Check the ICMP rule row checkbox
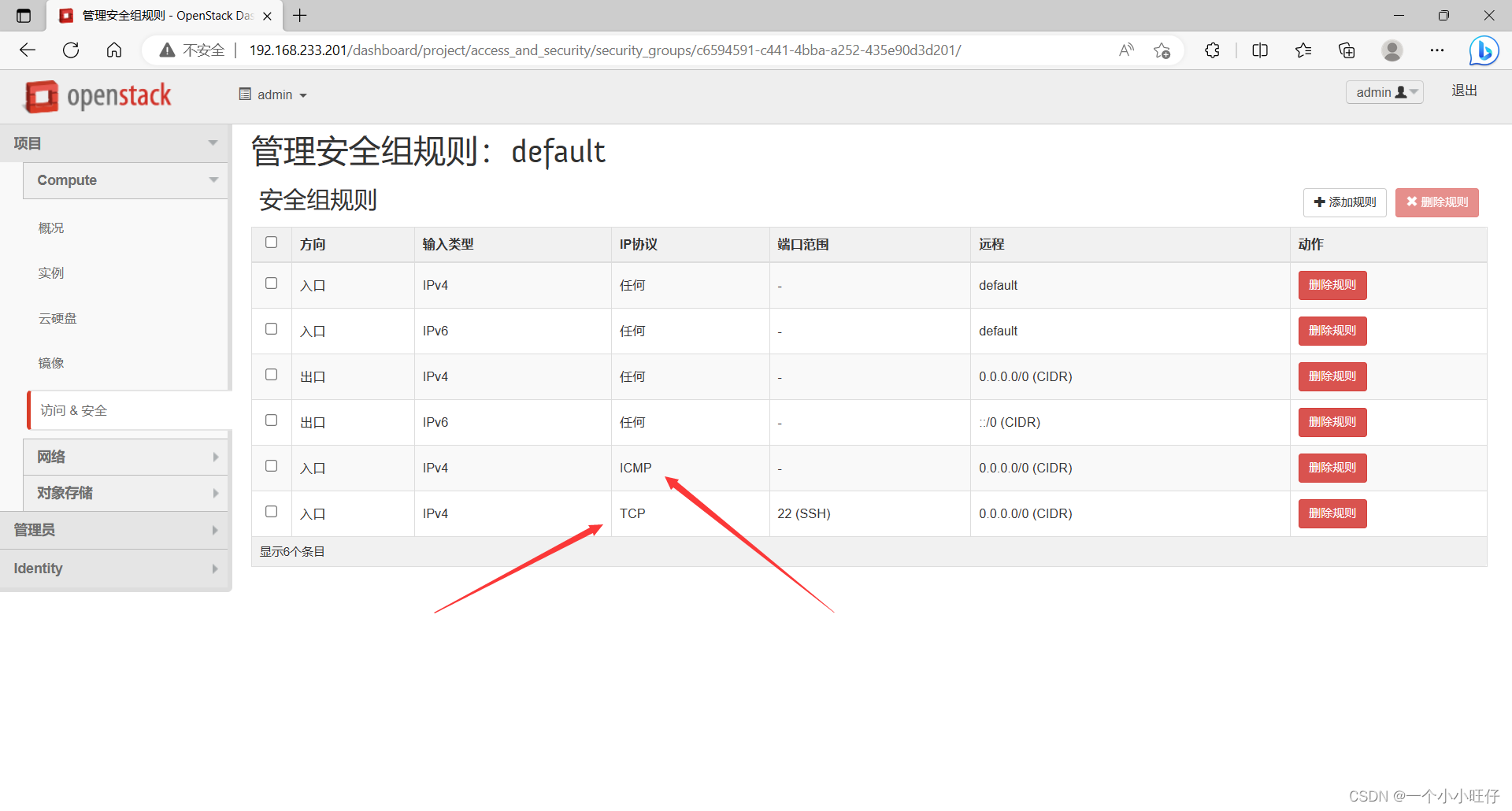 [x=271, y=466]
